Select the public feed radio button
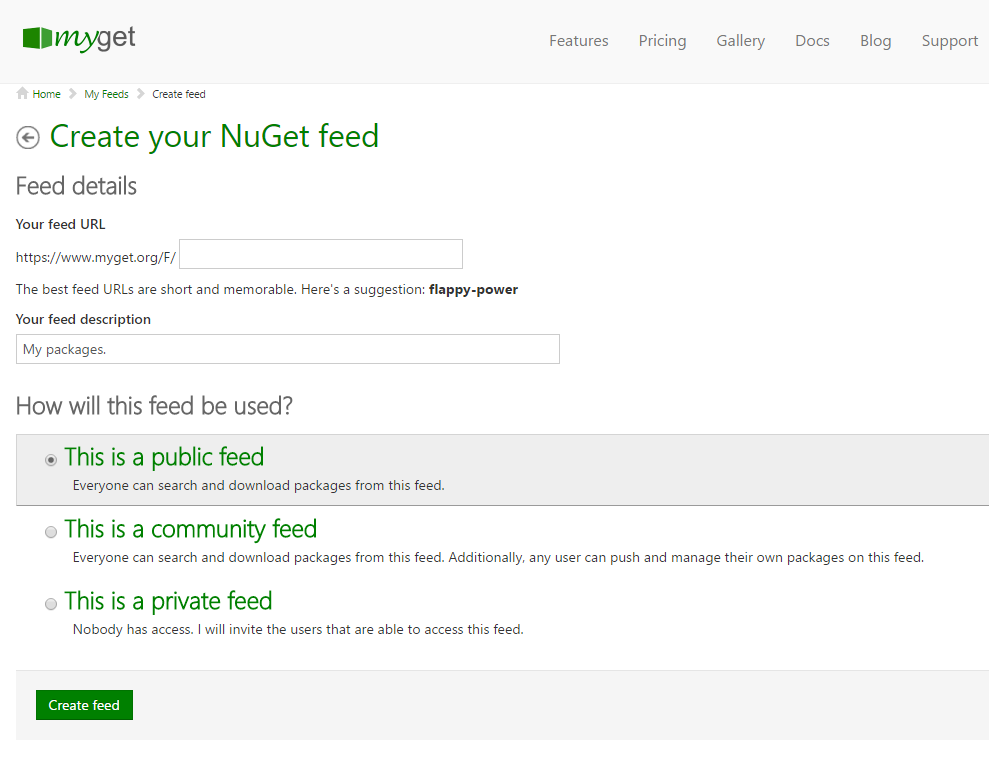This screenshot has width=989, height=758. coord(51,460)
